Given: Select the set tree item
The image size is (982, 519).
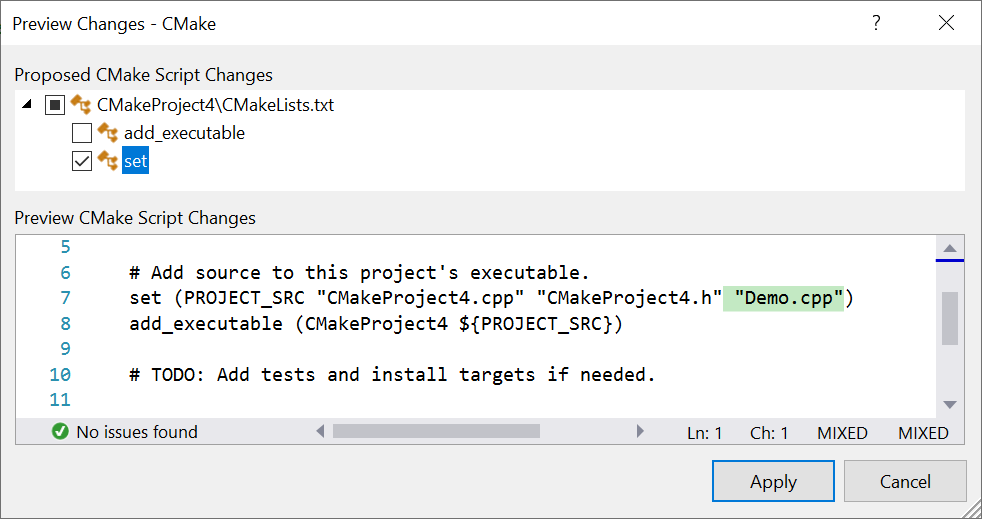Looking at the screenshot, I should [x=135, y=161].
